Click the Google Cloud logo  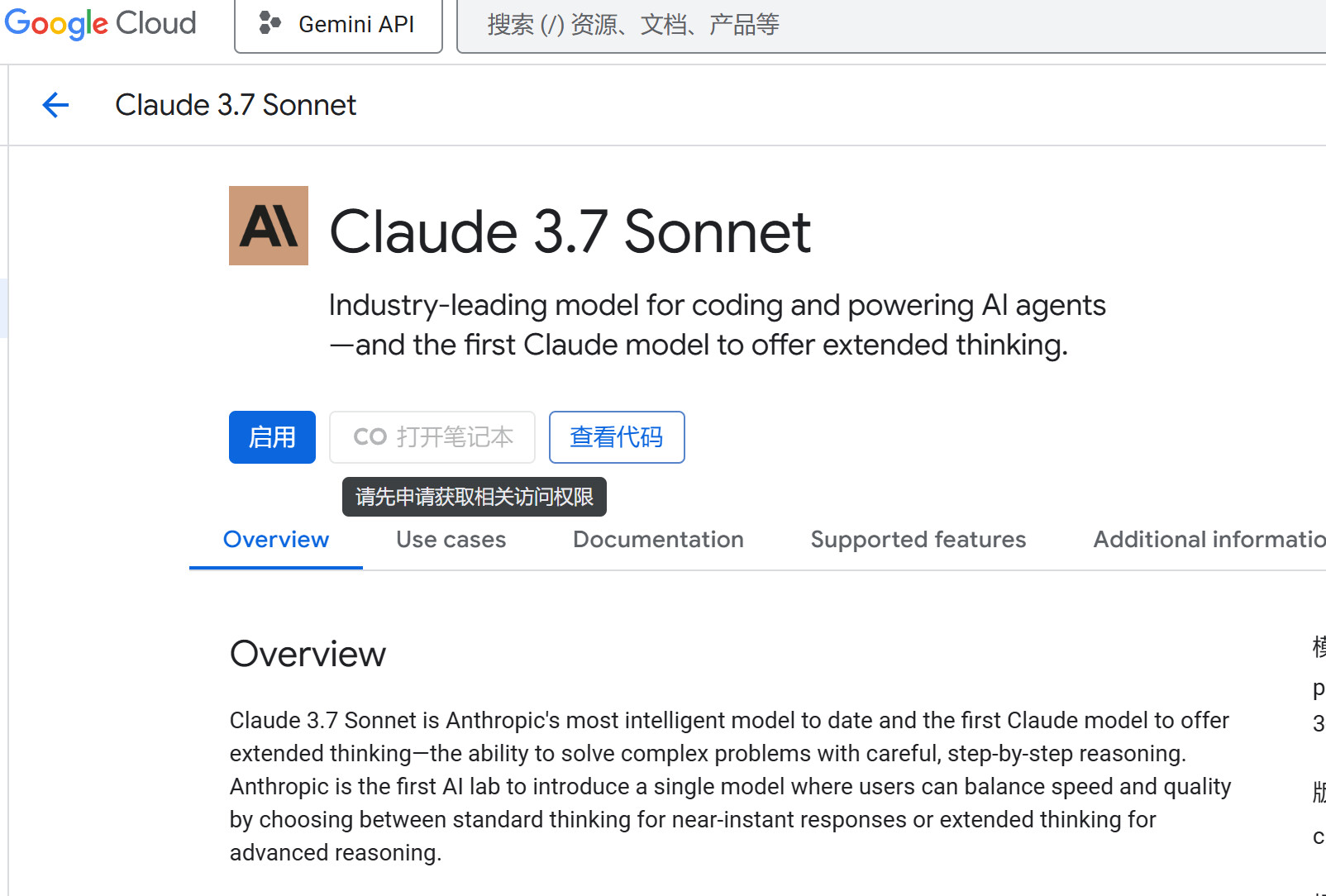(100, 23)
